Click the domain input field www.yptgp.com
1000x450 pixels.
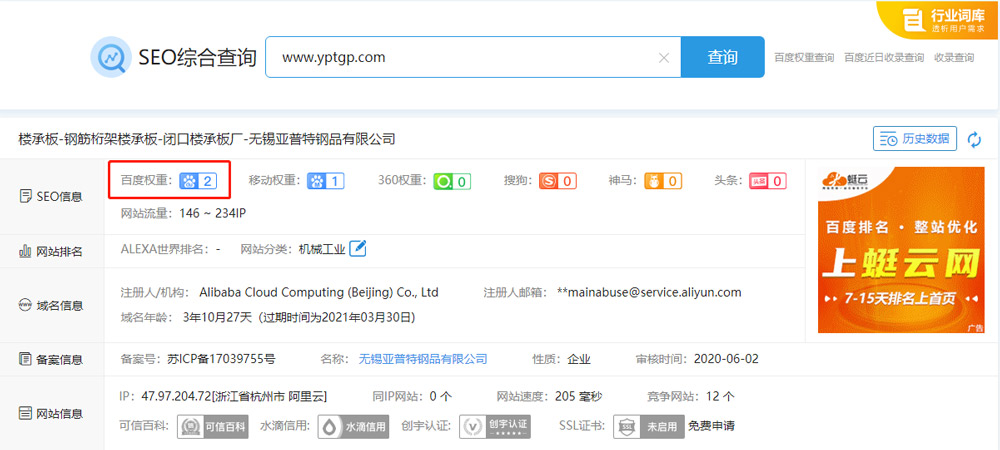pos(460,58)
